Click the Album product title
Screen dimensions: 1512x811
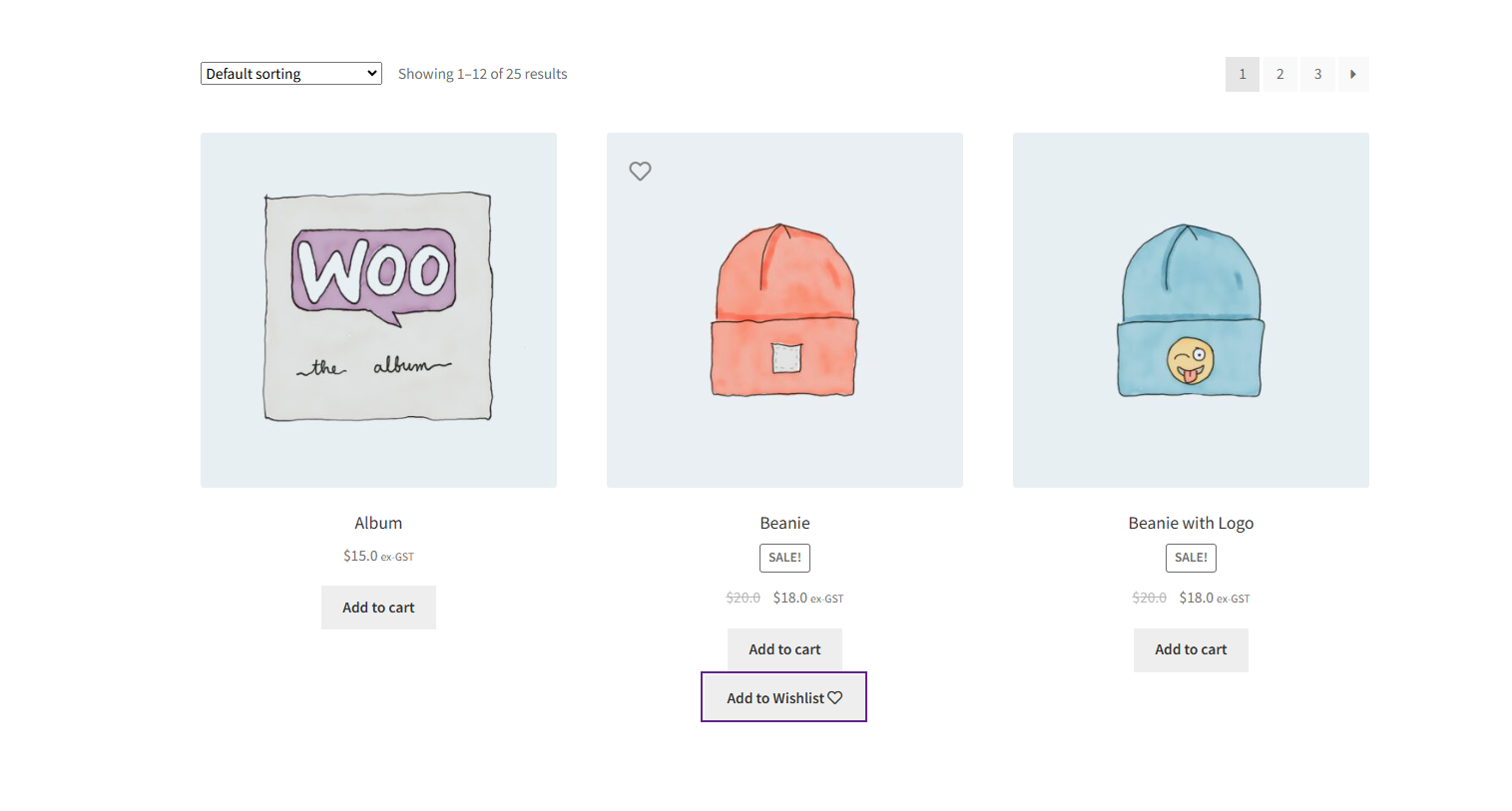[378, 523]
